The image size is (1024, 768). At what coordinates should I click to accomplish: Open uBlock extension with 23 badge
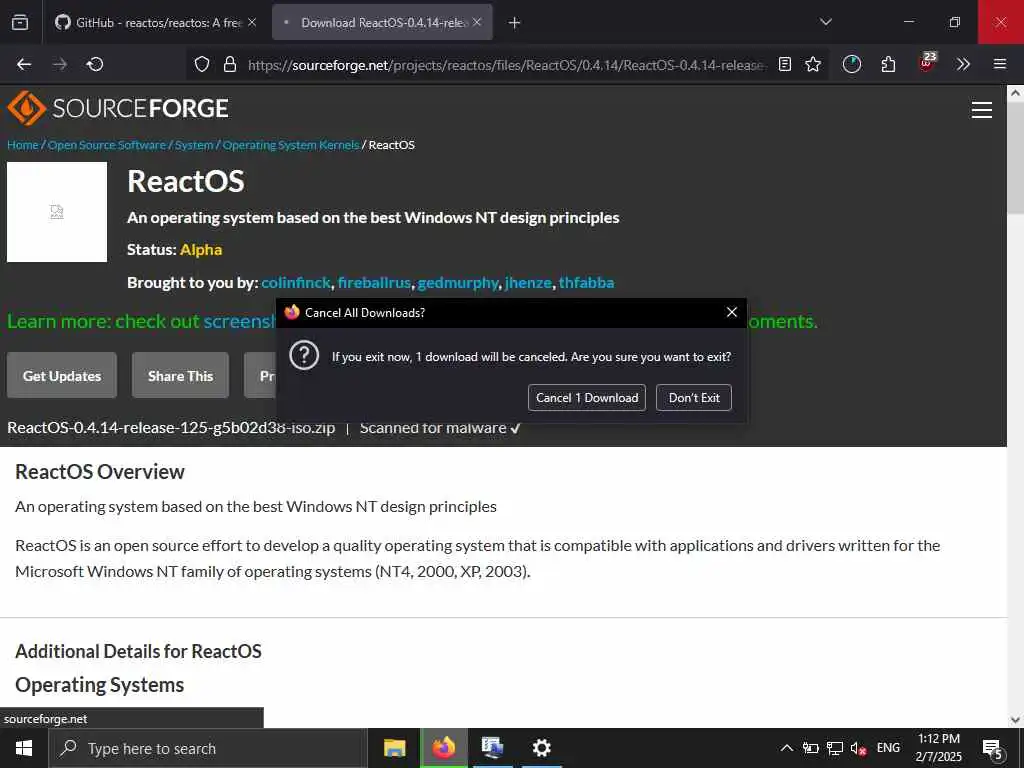(x=927, y=63)
